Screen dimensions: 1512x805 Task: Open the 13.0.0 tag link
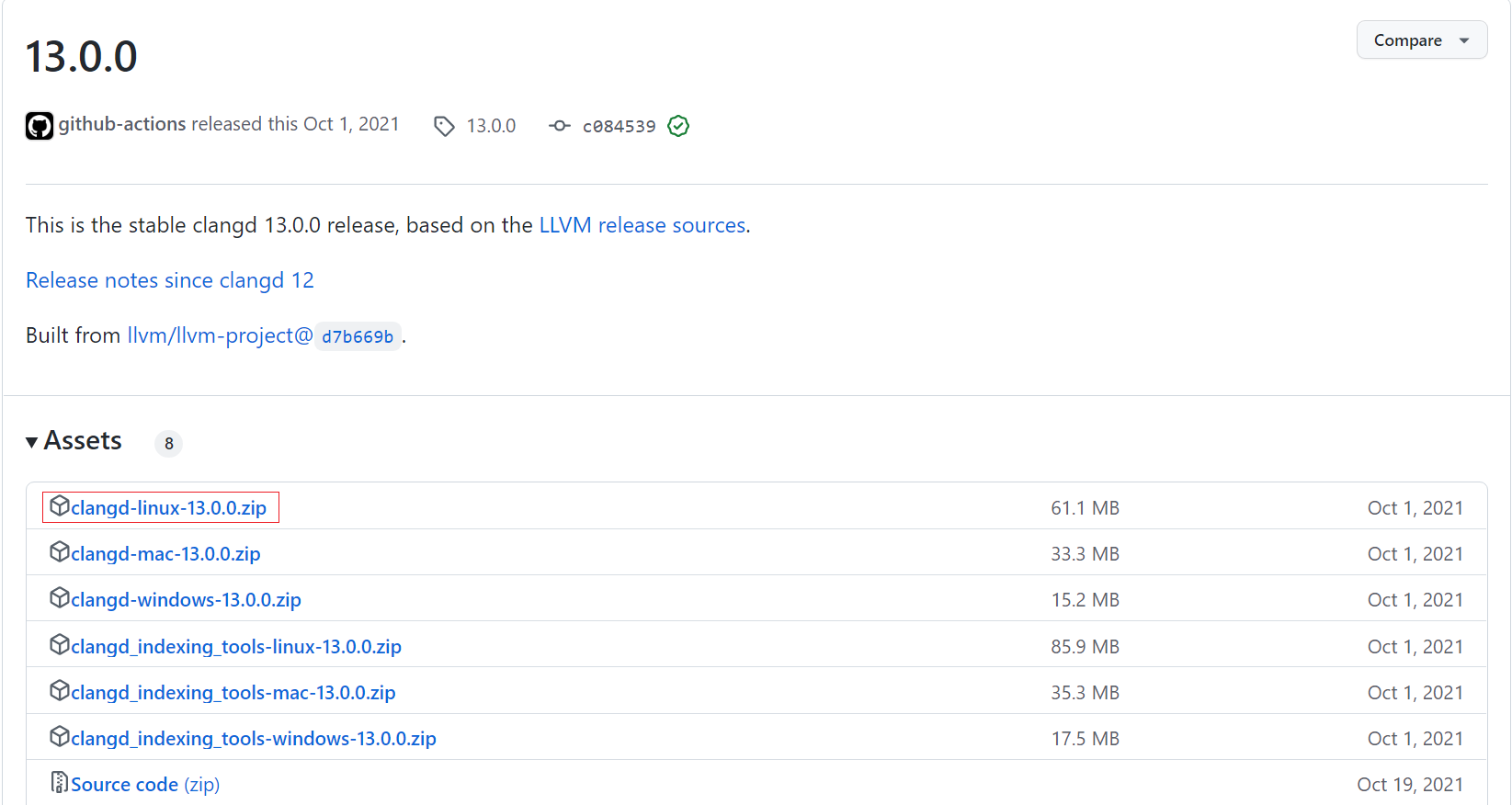pos(491,126)
